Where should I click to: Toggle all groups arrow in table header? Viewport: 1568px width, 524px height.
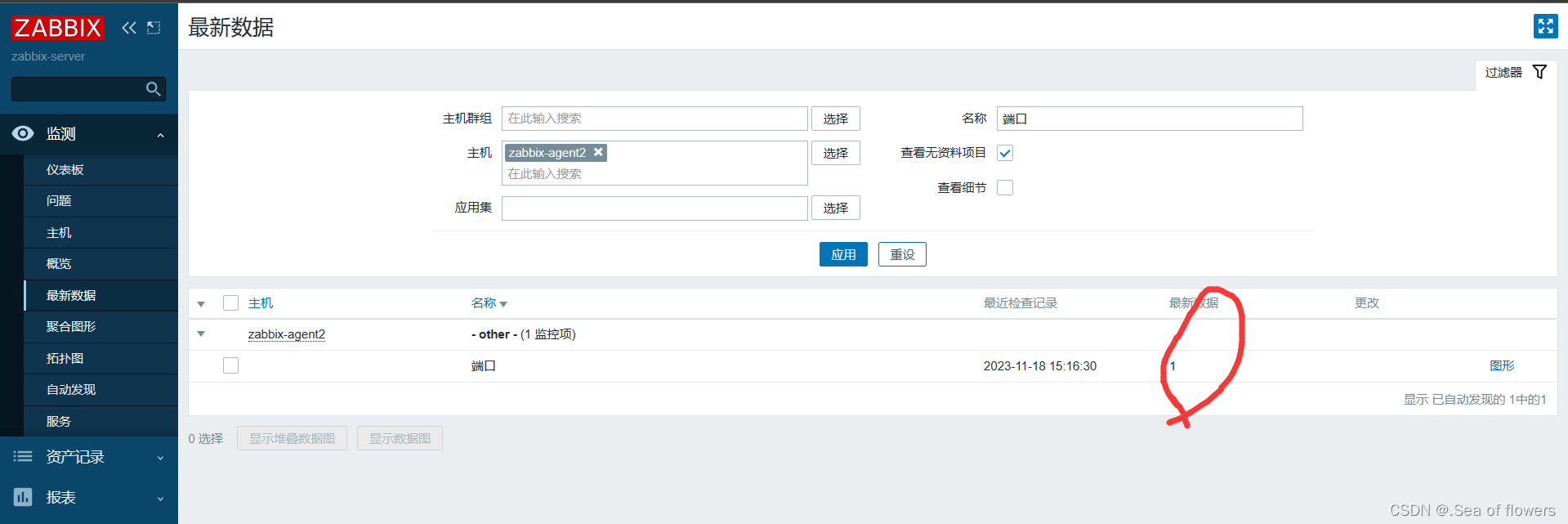coord(201,304)
